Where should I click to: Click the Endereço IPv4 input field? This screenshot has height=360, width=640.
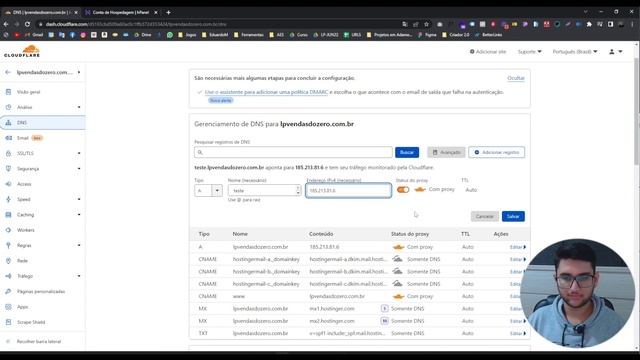tap(349, 191)
